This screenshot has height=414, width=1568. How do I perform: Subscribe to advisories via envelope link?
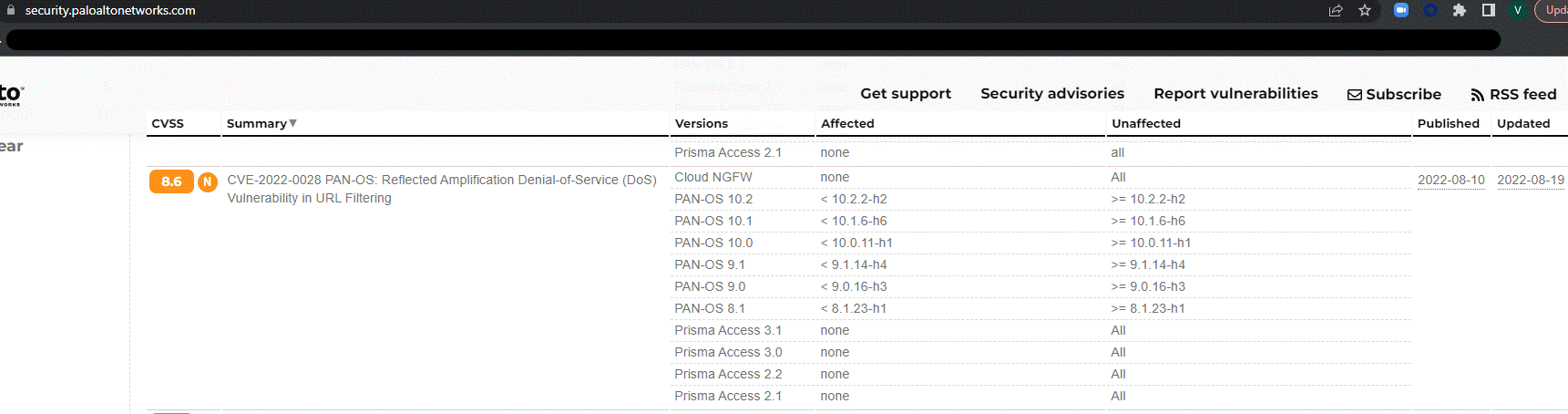point(1394,94)
